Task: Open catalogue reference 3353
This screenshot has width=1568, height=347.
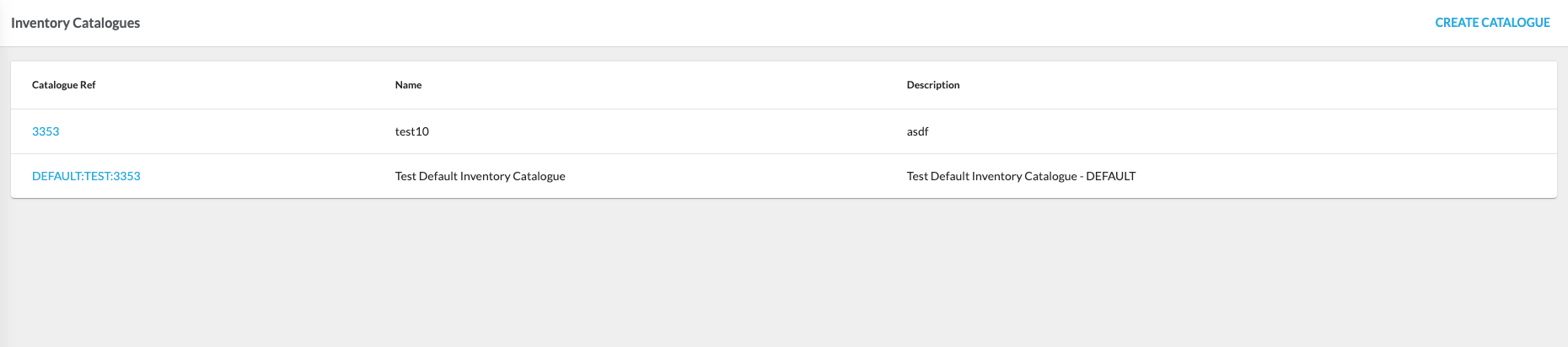Action: 46,131
